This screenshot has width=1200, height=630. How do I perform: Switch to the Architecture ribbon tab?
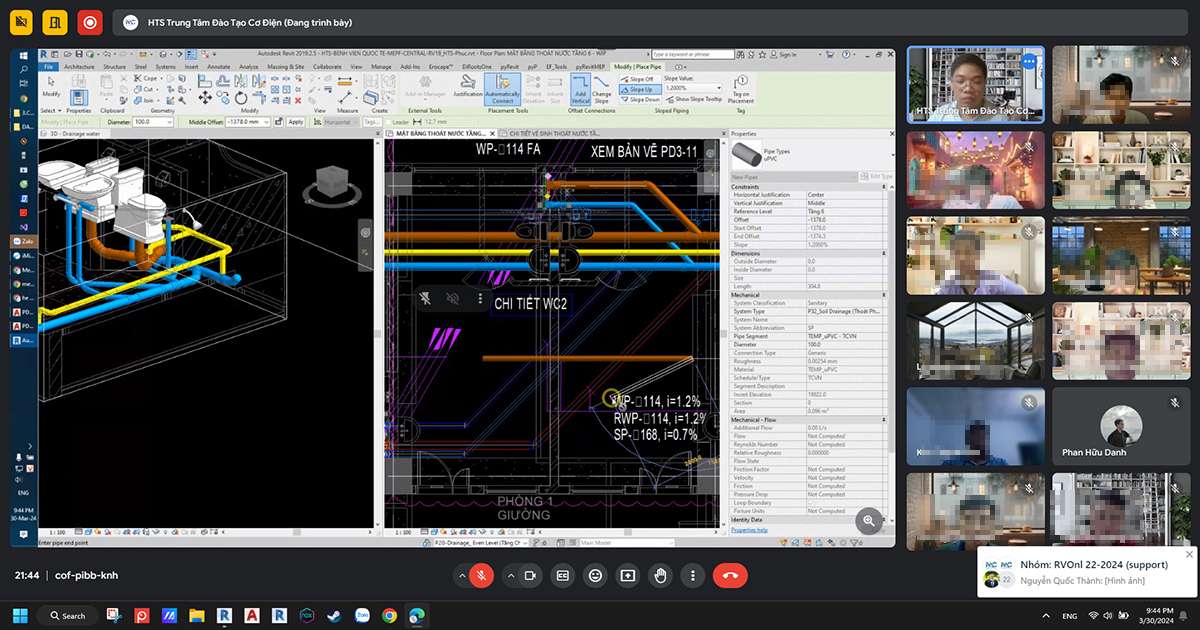[79, 67]
